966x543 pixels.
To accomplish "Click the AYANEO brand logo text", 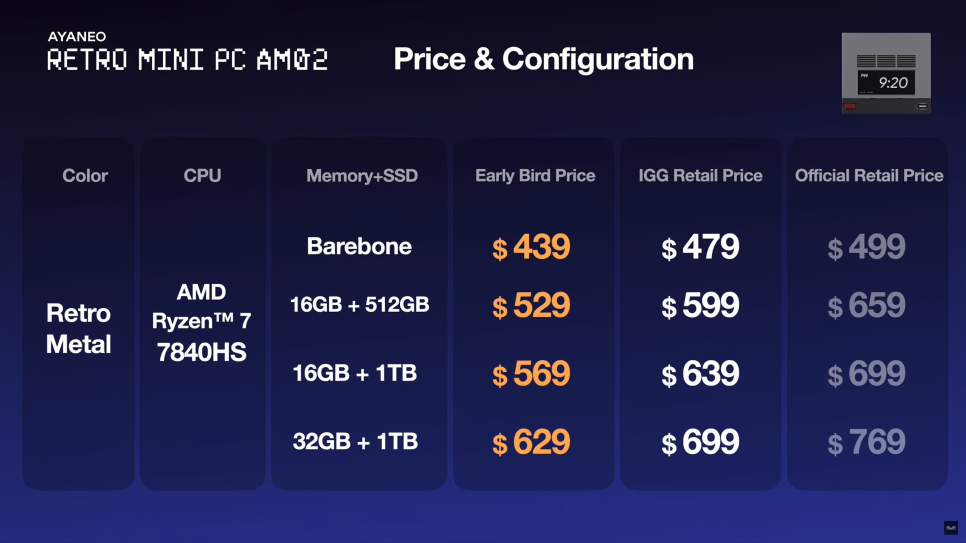I will tap(77, 36).
